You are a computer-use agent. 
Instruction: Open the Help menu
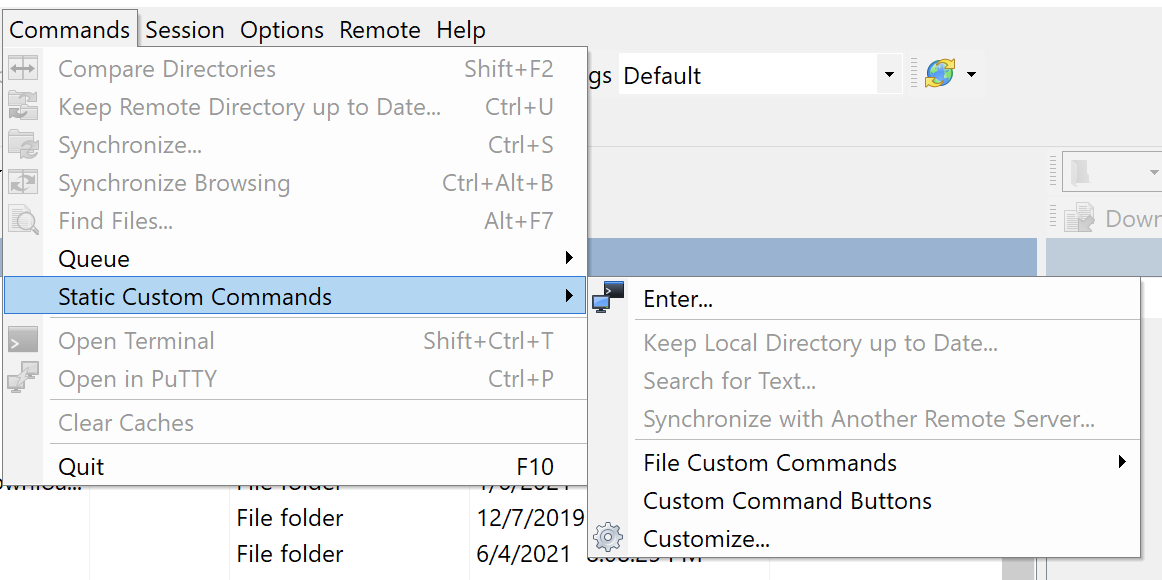[461, 30]
